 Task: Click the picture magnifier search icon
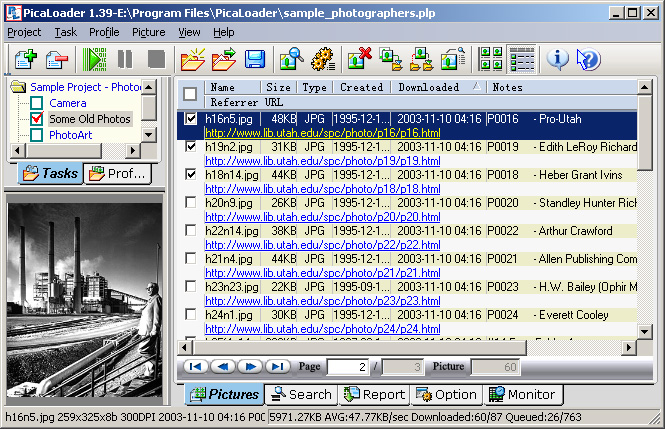point(291,59)
